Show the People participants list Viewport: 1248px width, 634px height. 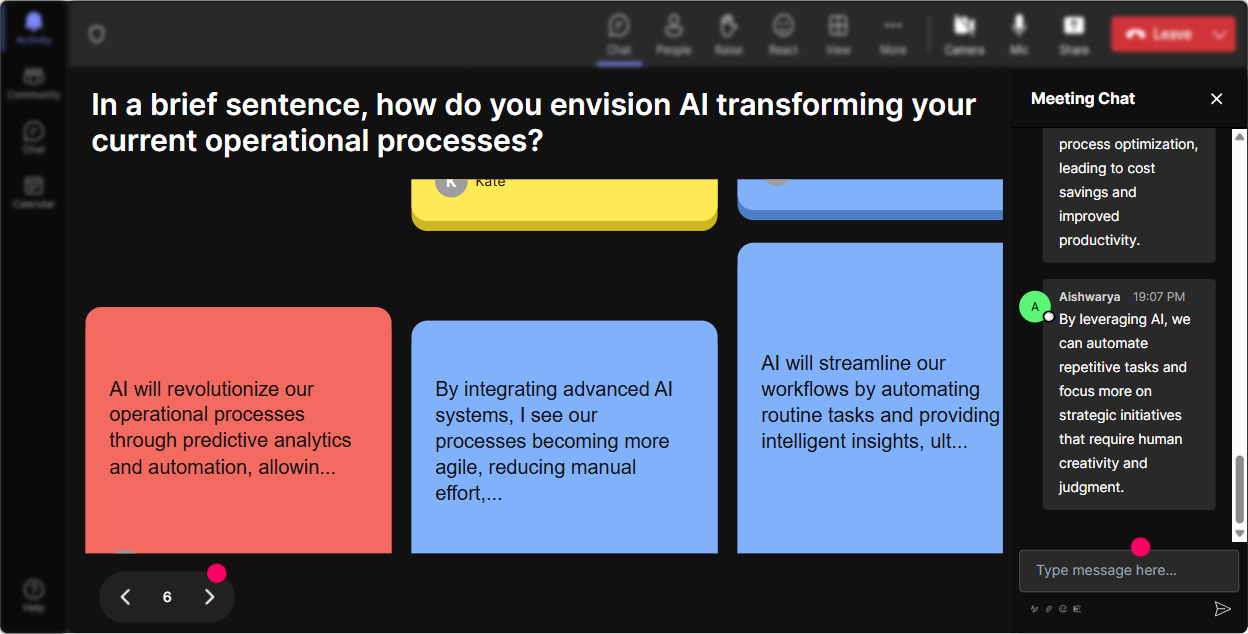[674, 34]
